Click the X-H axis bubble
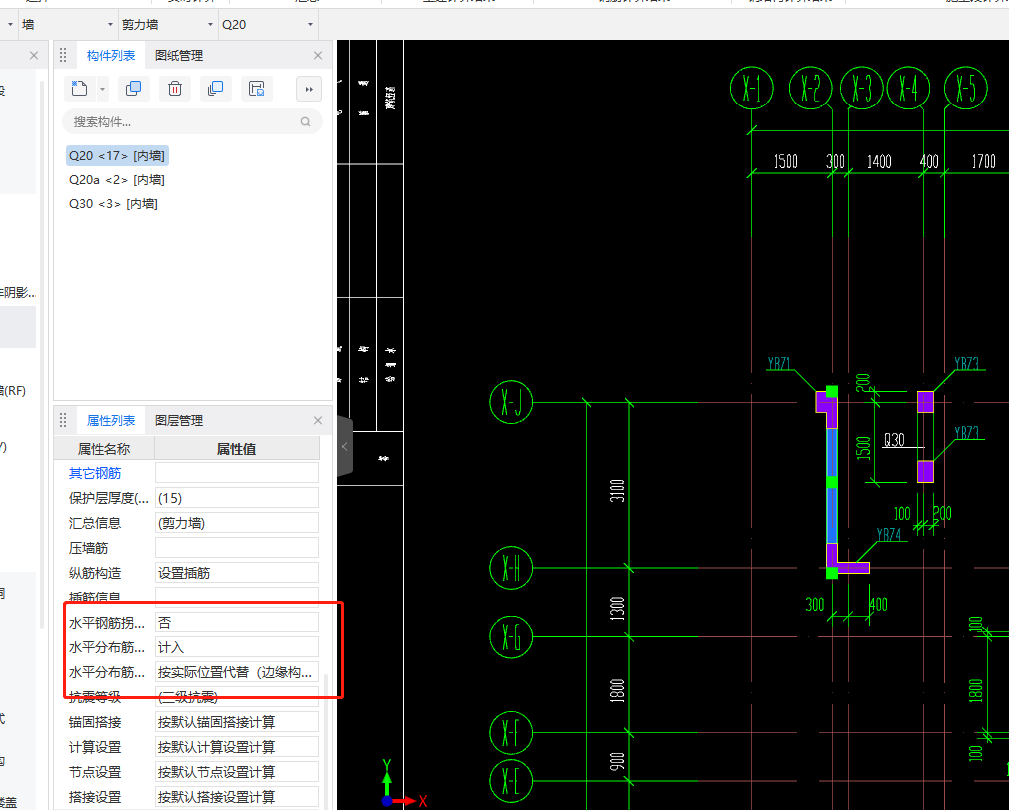1009x810 pixels. click(x=511, y=568)
